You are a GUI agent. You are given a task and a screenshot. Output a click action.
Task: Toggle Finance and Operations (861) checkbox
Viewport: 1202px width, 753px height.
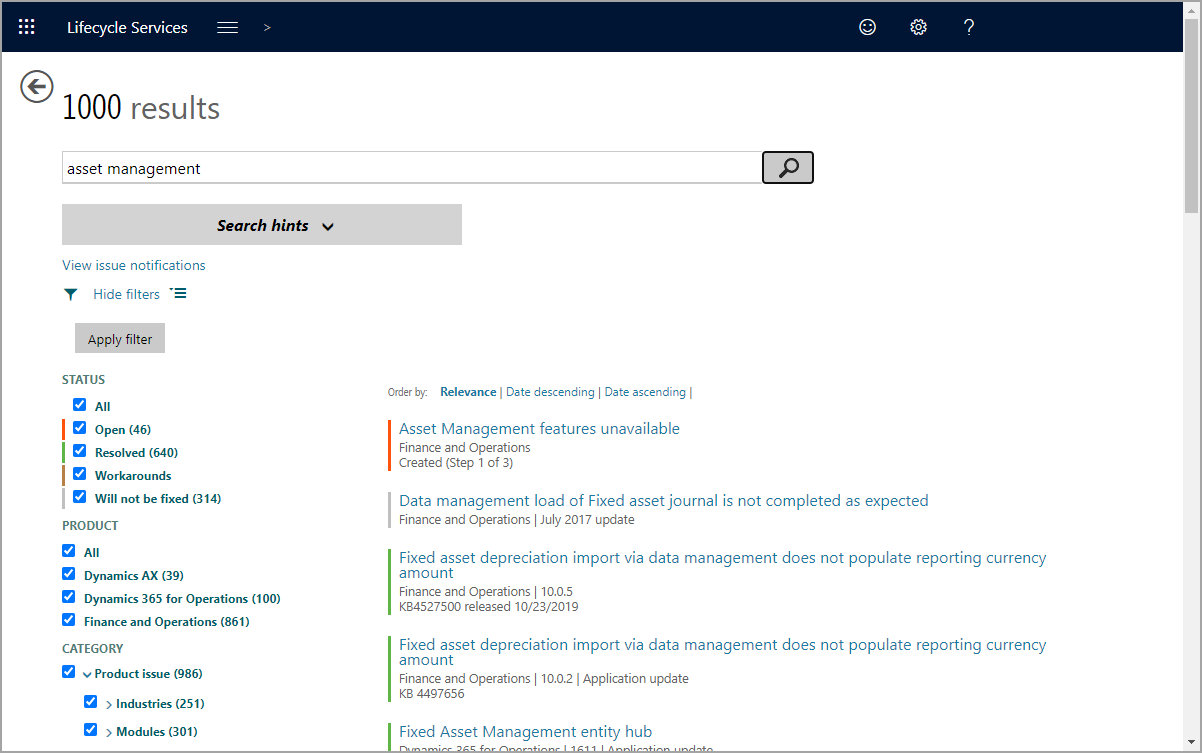pyautogui.click(x=68, y=620)
